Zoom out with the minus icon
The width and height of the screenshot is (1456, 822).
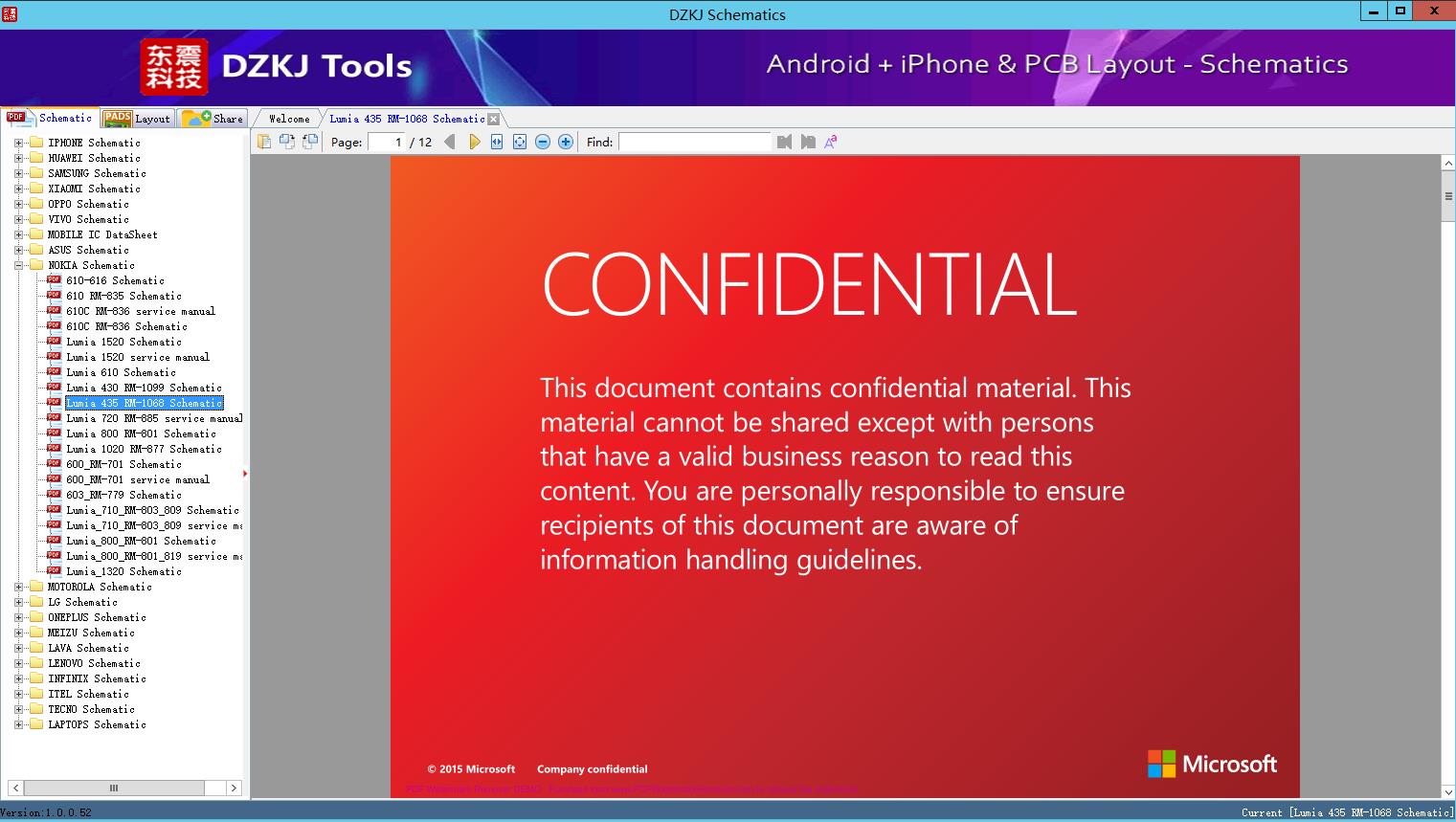(543, 142)
